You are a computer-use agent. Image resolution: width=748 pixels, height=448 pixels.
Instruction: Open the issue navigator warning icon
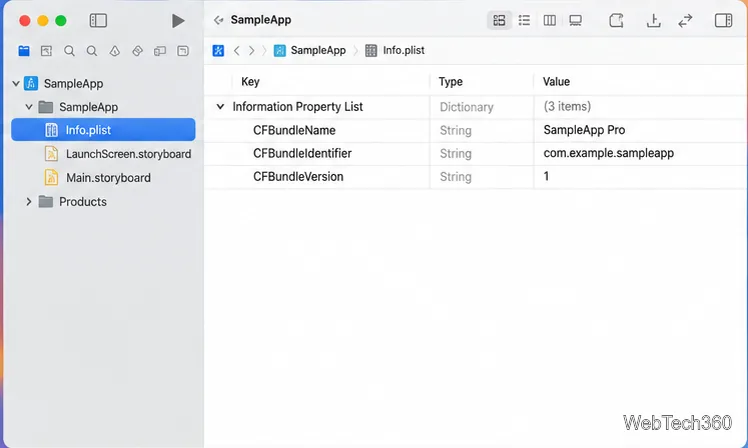(114, 51)
